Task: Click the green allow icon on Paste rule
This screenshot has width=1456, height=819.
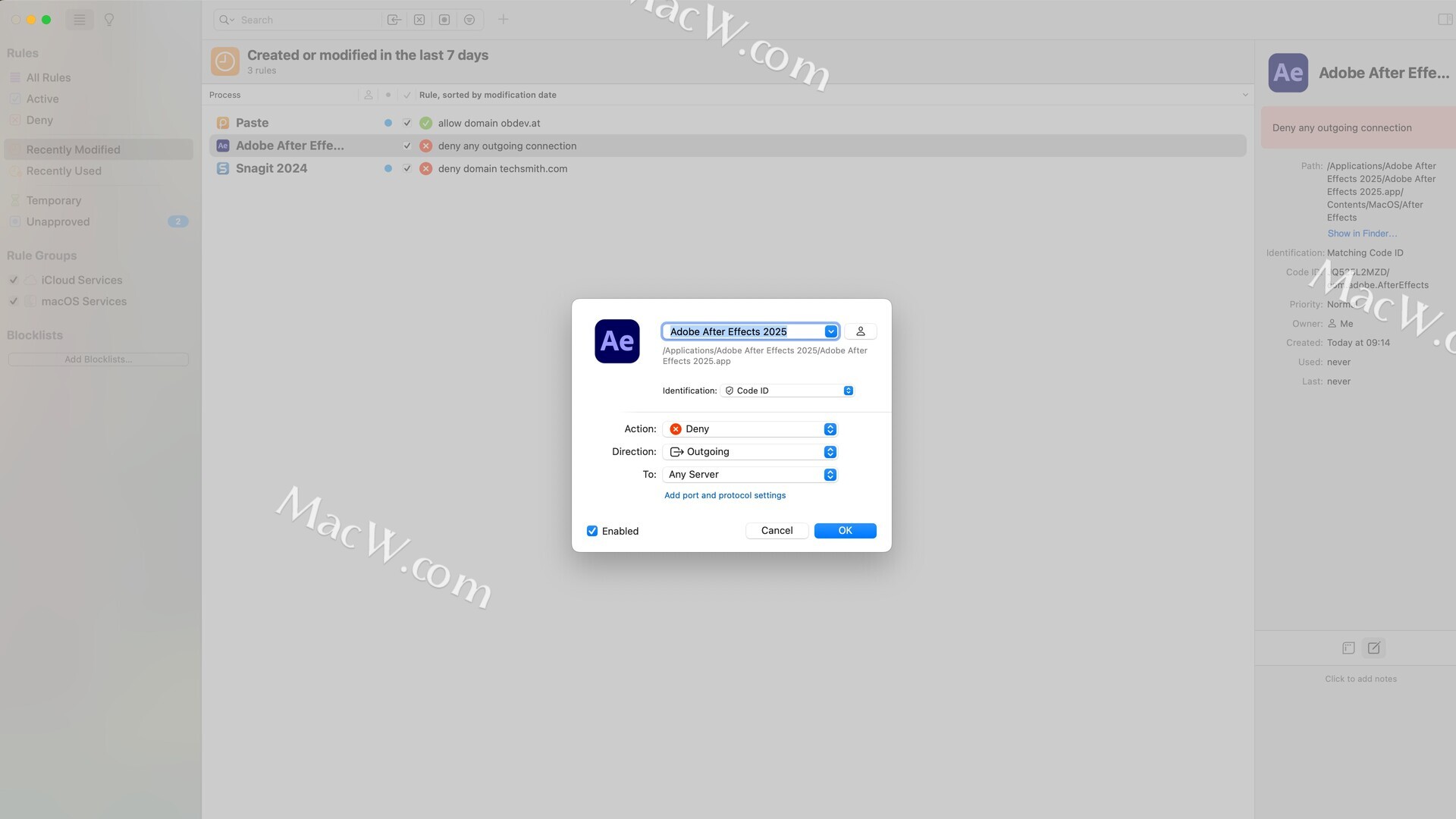Action: [x=425, y=123]
